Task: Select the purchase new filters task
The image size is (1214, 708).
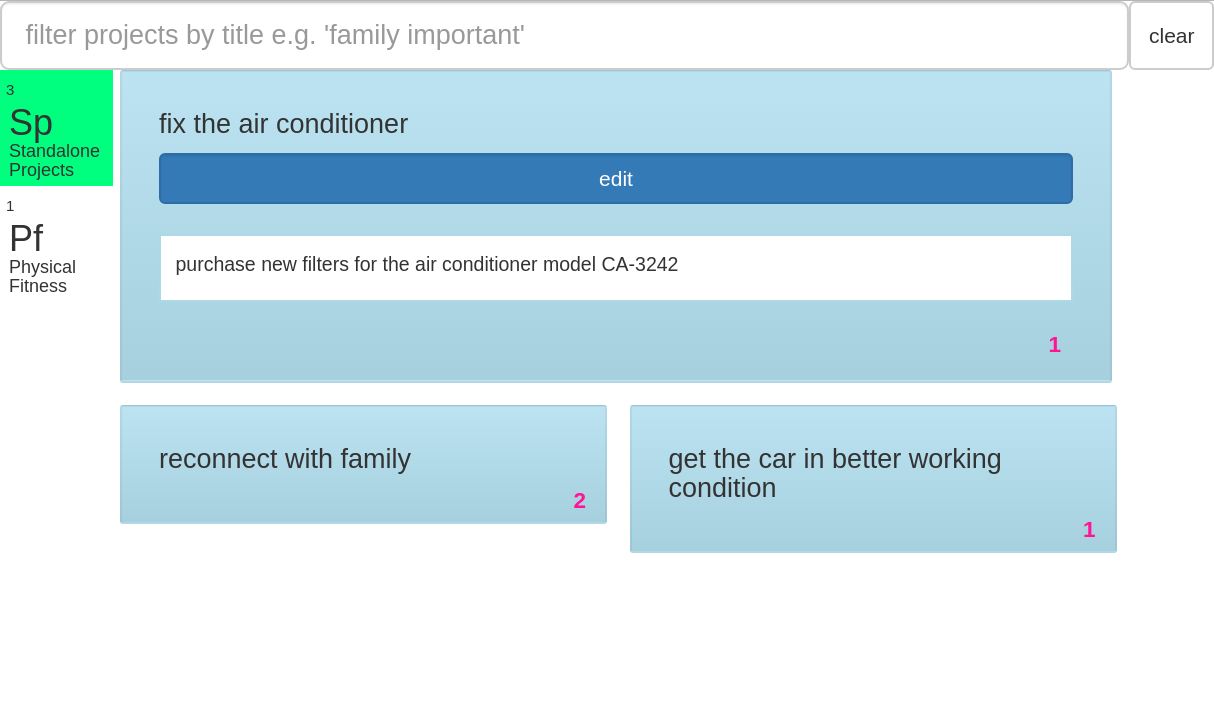Action: tap(616, 268)
